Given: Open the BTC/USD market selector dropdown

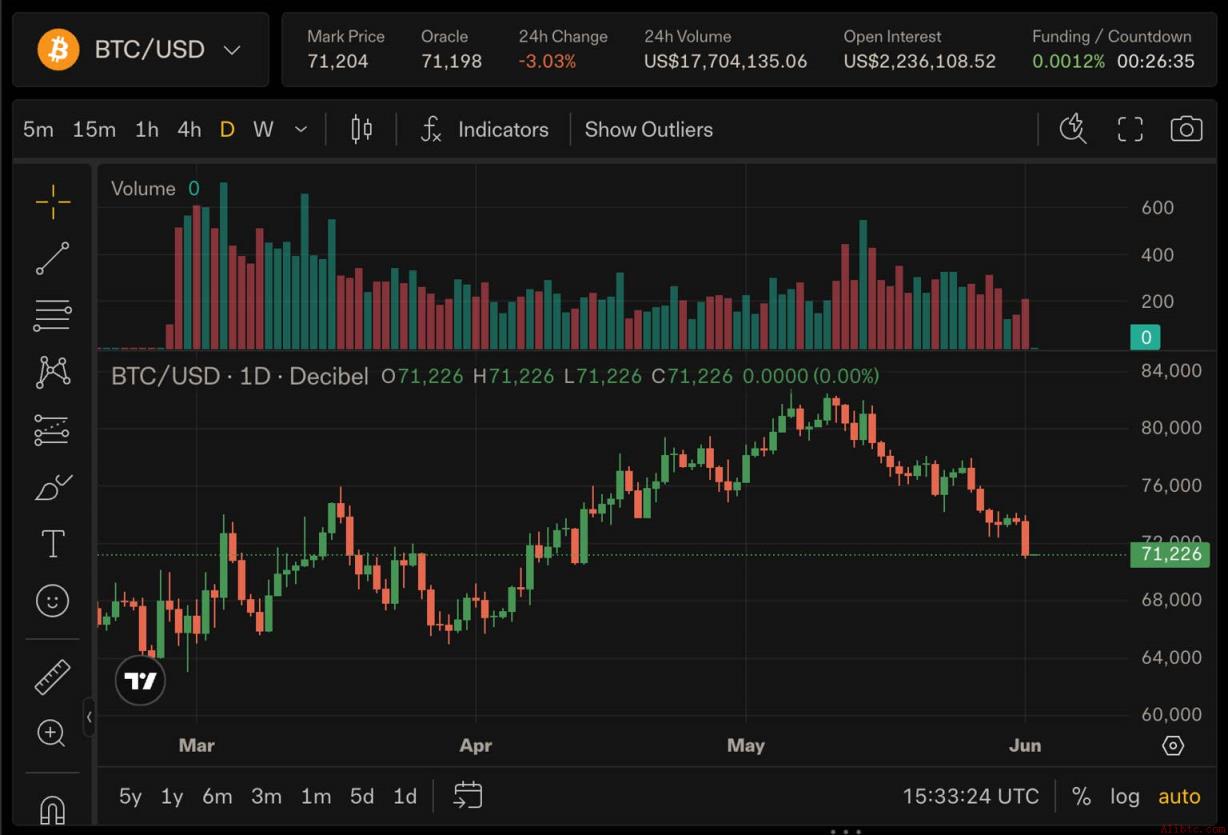Looking at the screenshot, I should pyautogui.click(x=140, y=49).
